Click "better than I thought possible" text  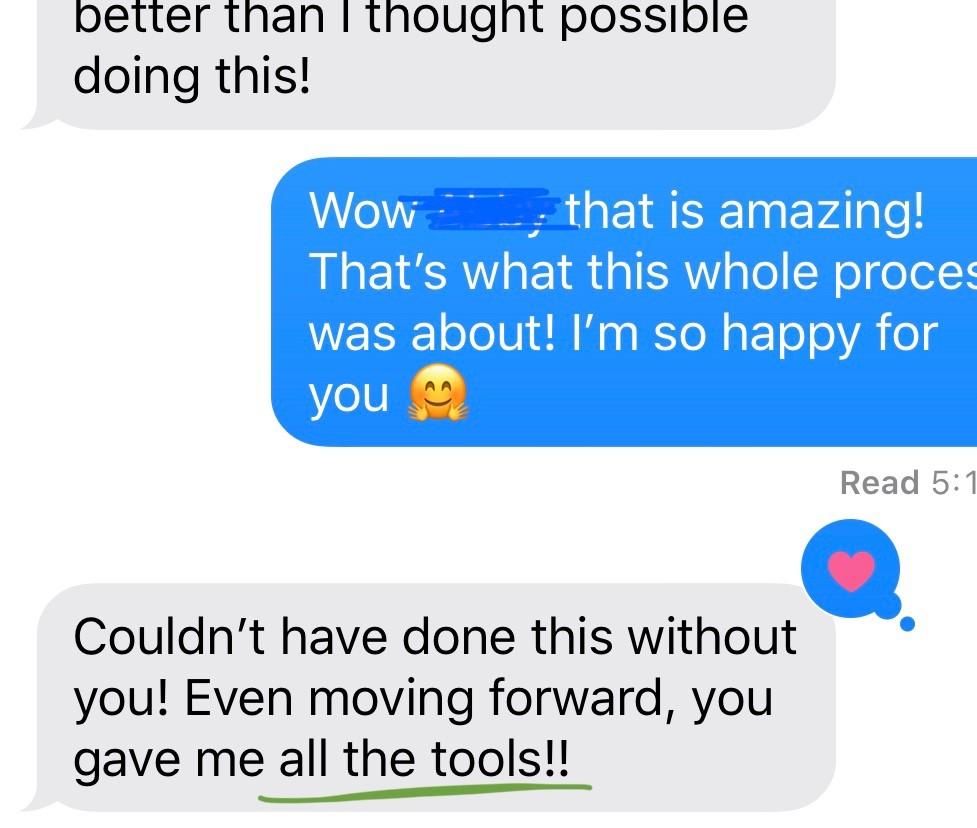[411, 17]
